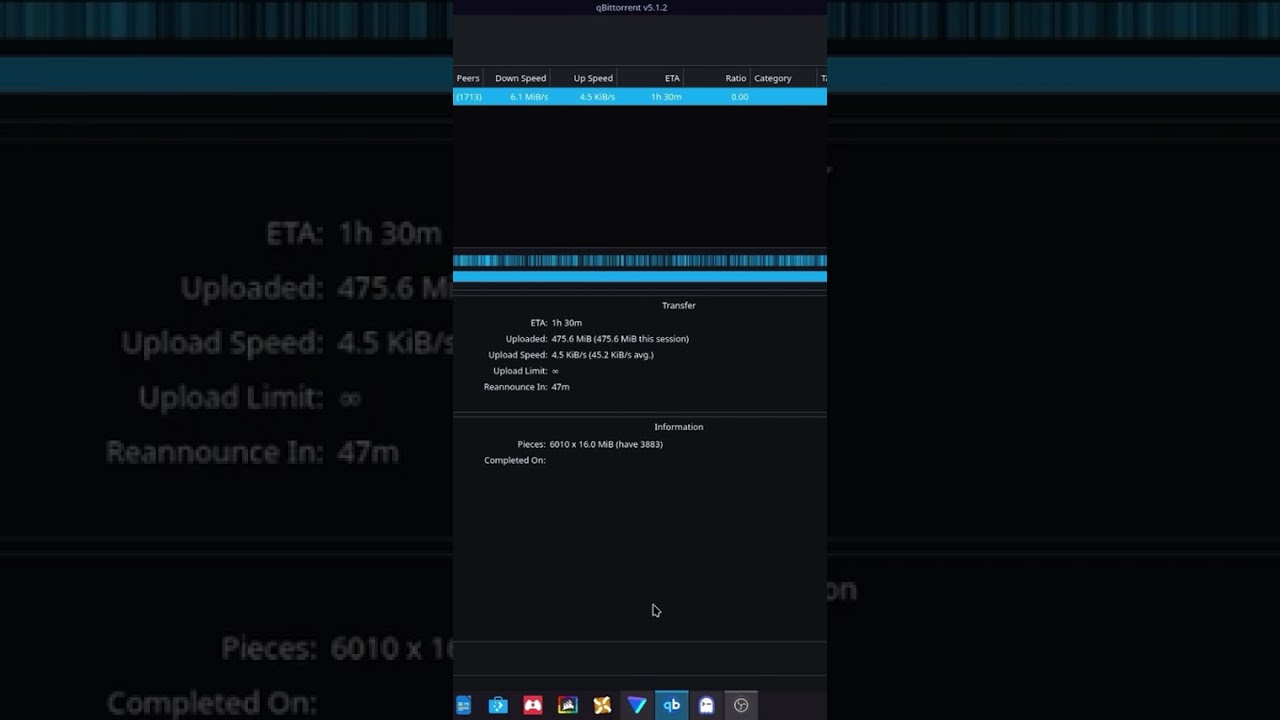Click the Completed On label
The height and width of the screenshot is (720, 1280).
515,460
